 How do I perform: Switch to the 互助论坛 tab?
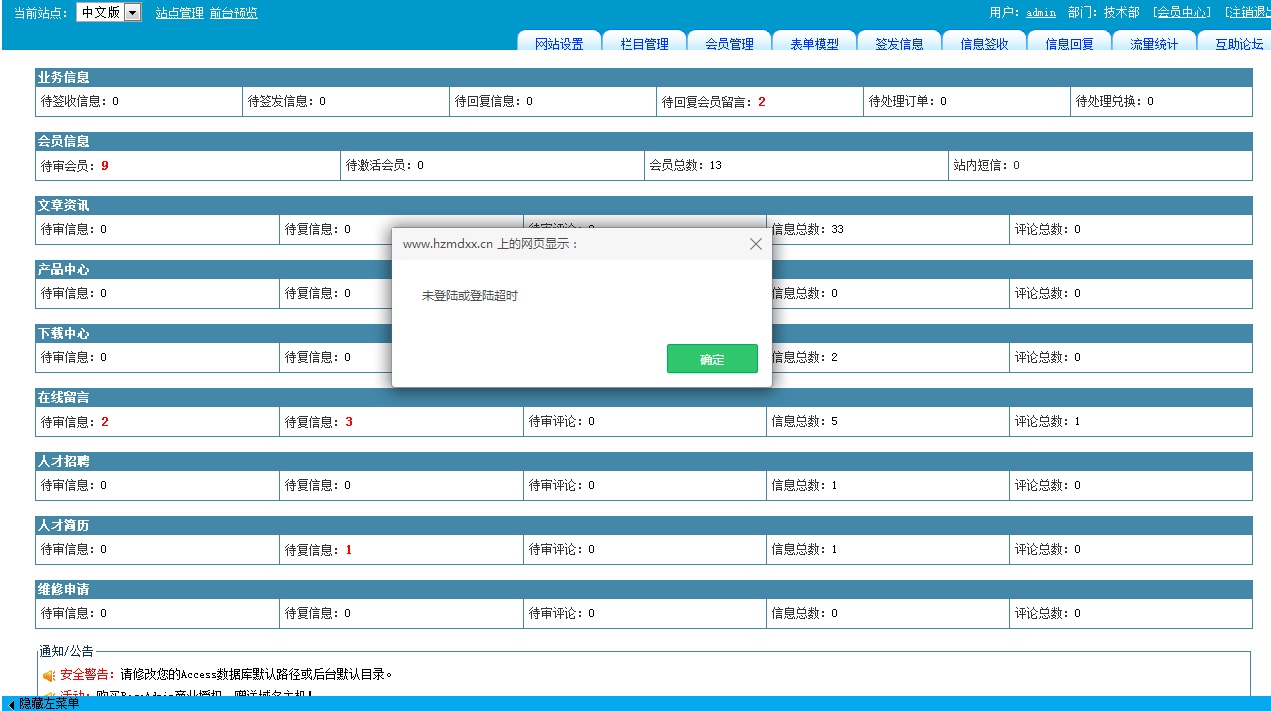pyautogui.click(x=1238, y=44)
